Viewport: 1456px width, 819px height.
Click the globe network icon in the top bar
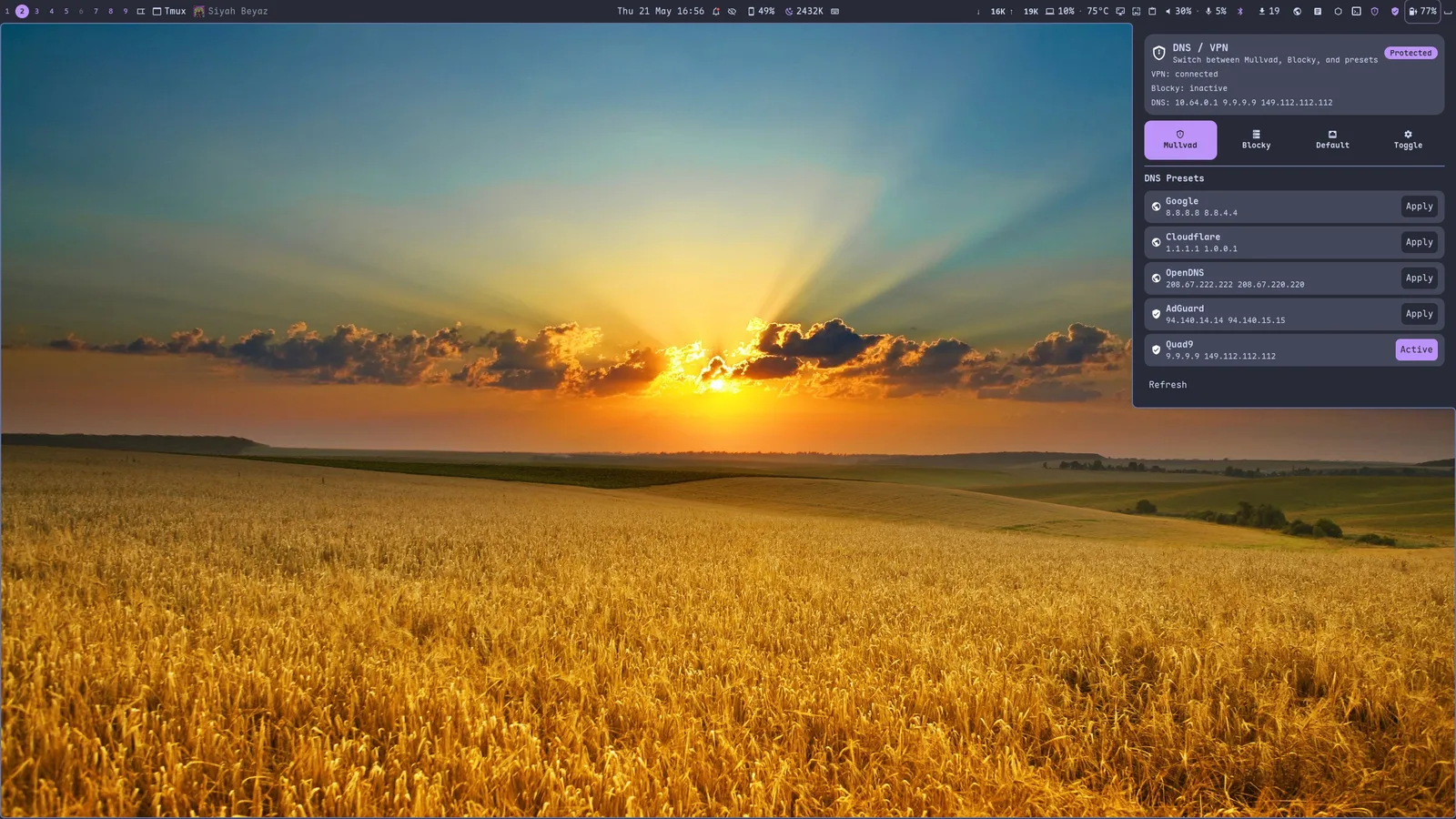click(1297, 12)
